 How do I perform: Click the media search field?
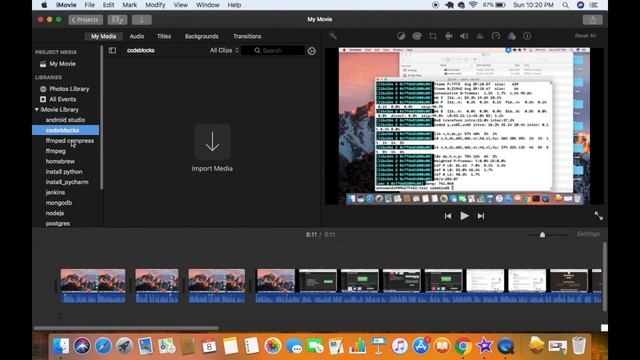[273, 51]
